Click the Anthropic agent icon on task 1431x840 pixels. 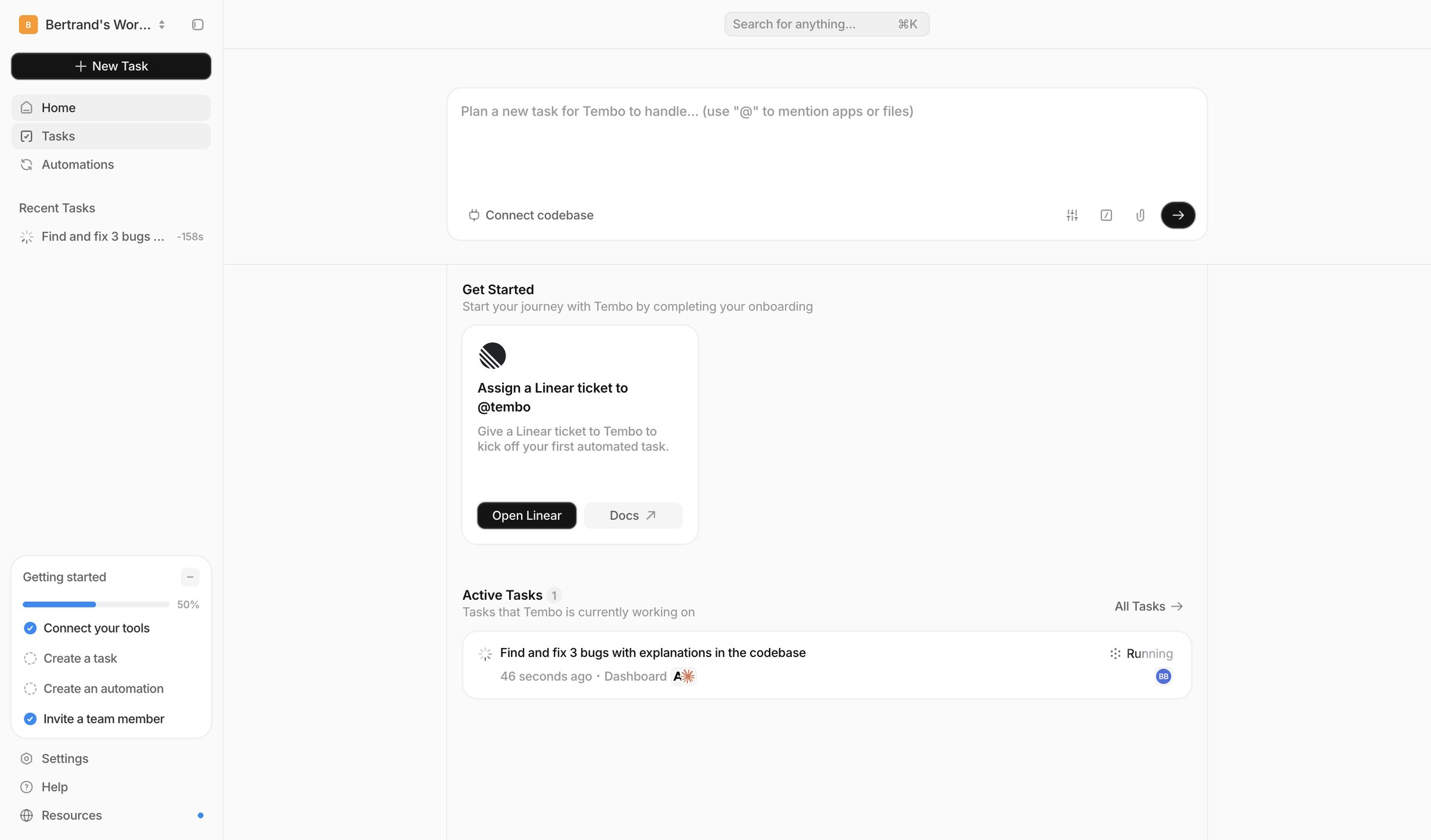[684, 677]
